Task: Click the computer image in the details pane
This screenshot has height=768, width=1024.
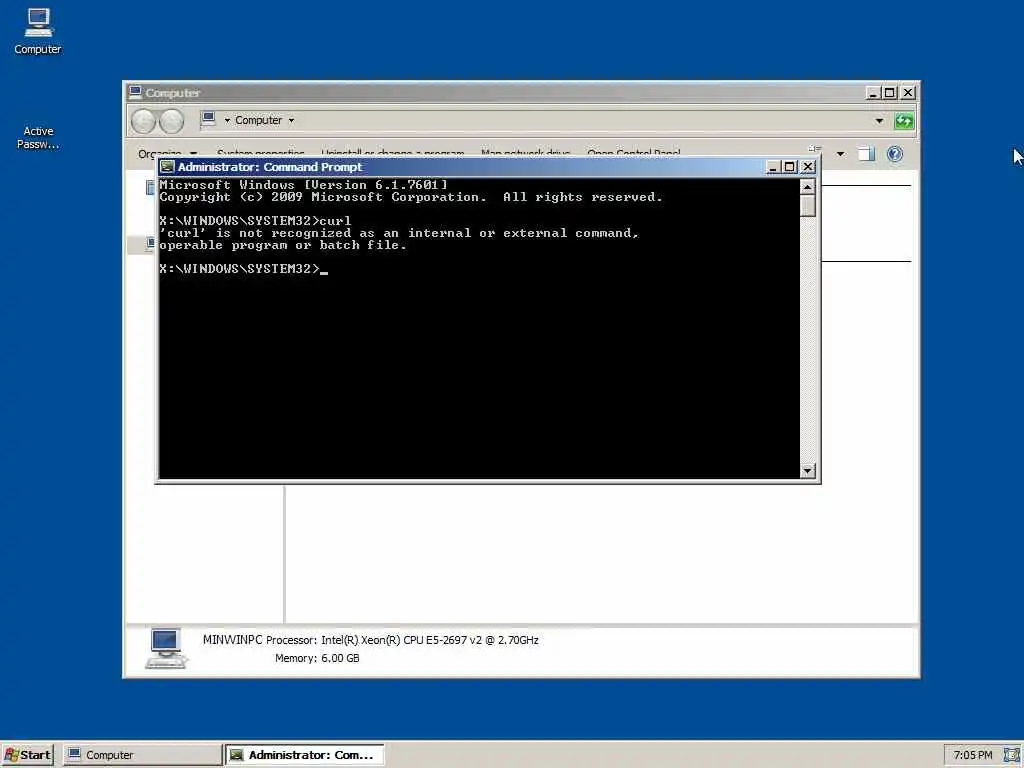Action: click(166, 648)
